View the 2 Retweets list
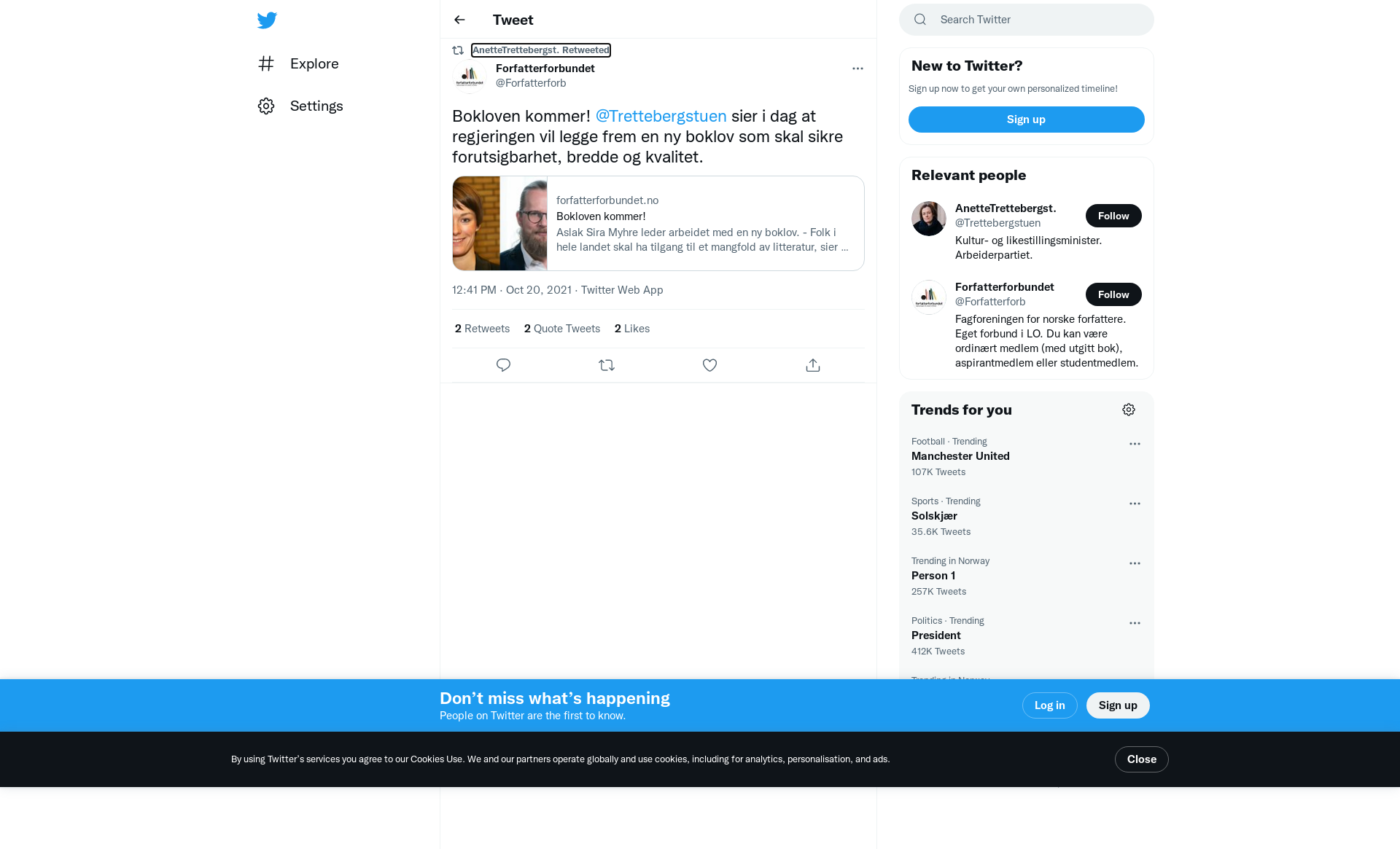This screenshot has width=1400, height=849. click(482, 328)
